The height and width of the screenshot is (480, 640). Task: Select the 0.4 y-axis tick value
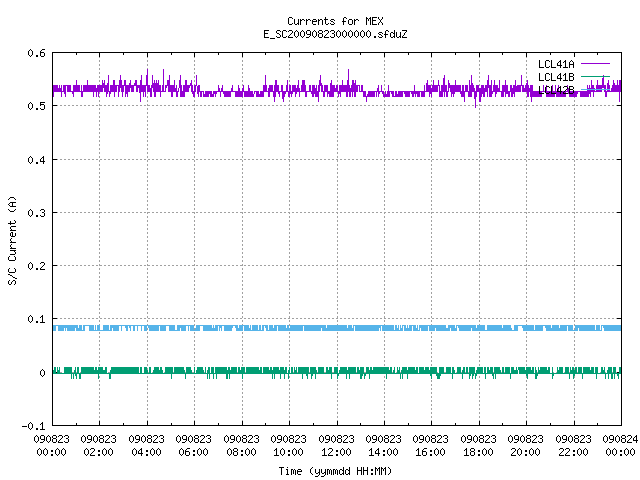(x=36, y=160)
